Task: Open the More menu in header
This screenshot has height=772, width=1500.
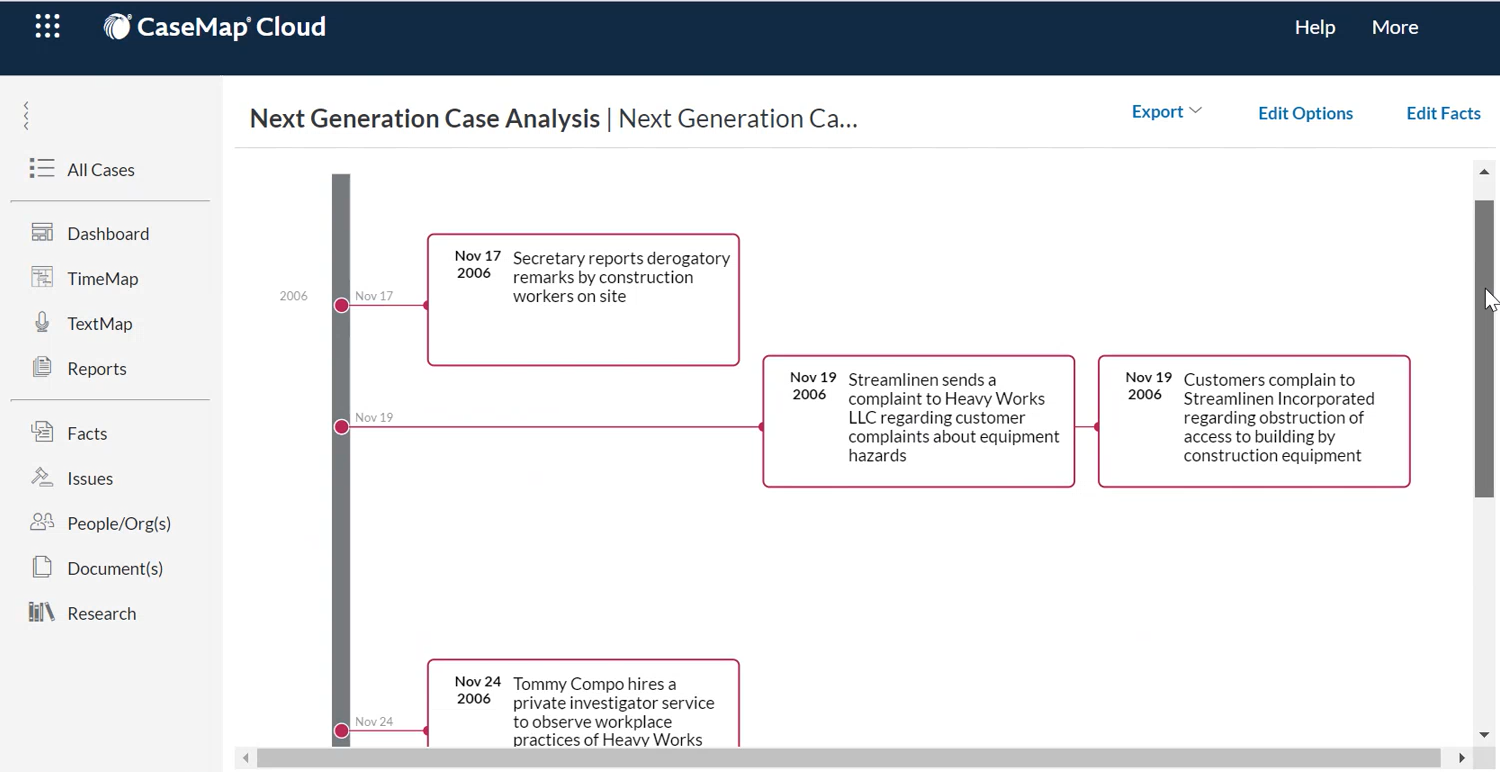Action: (x=1394, y=28)
